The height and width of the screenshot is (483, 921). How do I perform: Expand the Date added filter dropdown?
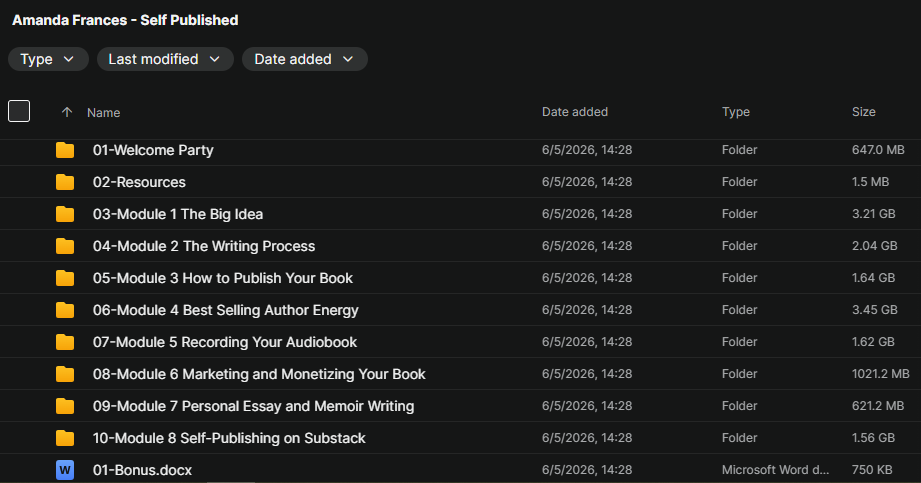coord(305,59)
